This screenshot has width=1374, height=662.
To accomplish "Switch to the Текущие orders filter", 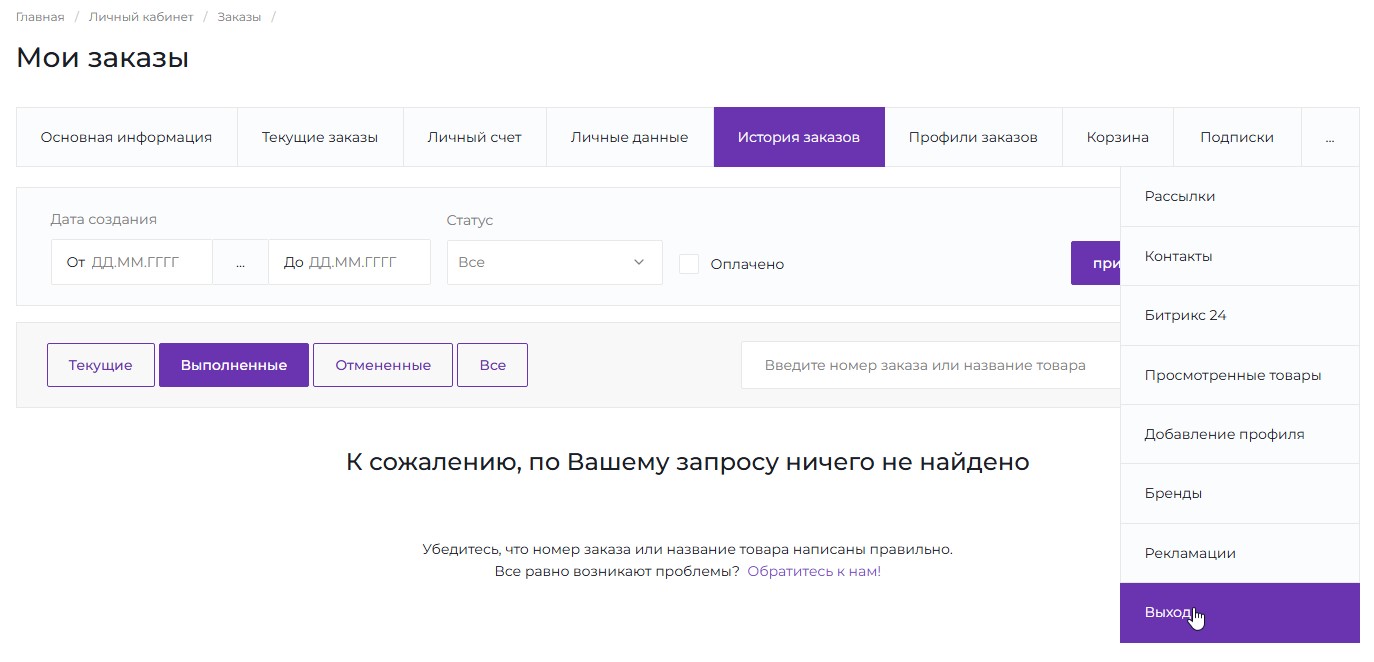I will (x=100, y=364).
